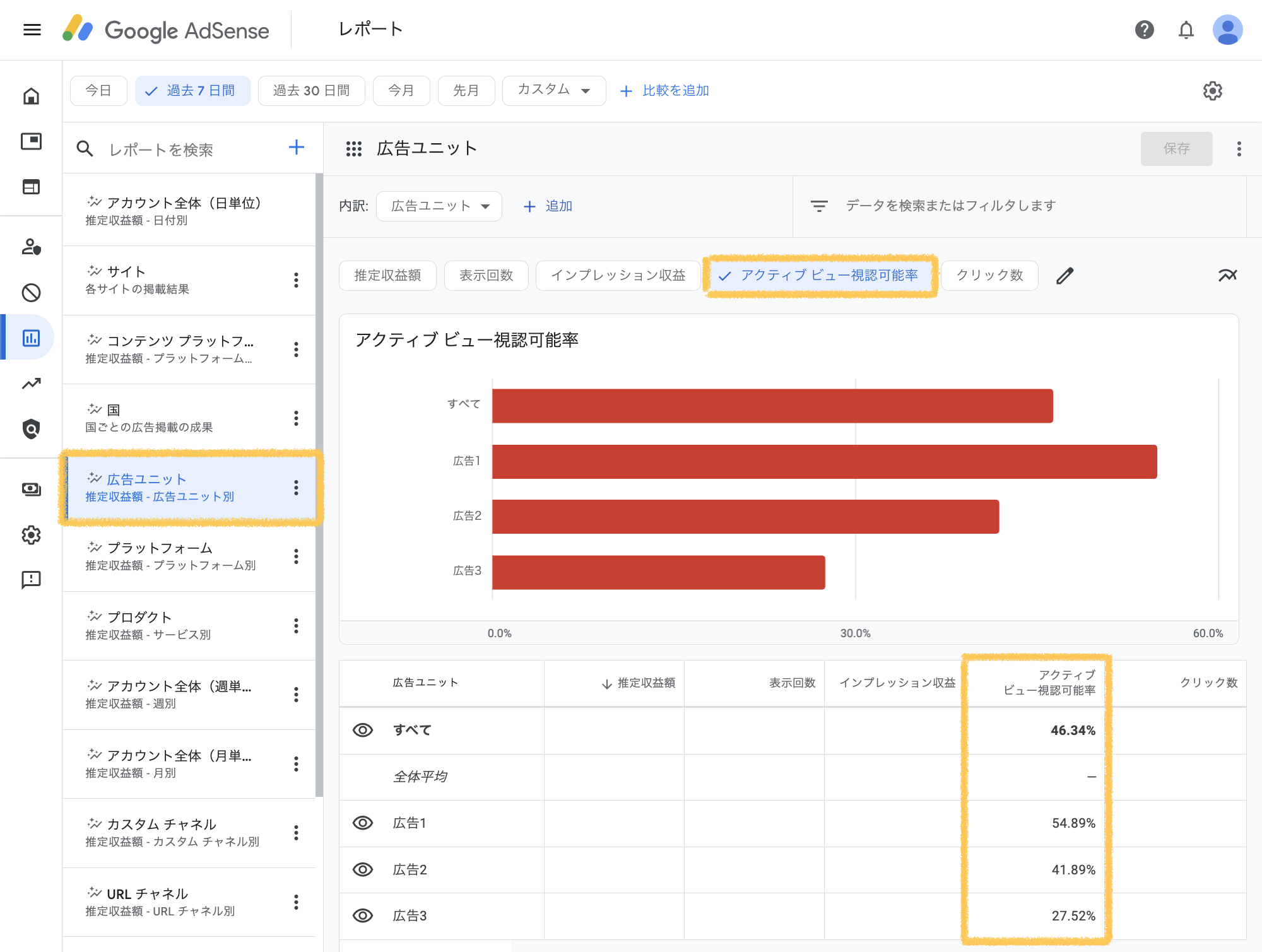Switch chart type with line chart icon
This screenshot has width=1262, height=952.
pos(1227,276)
